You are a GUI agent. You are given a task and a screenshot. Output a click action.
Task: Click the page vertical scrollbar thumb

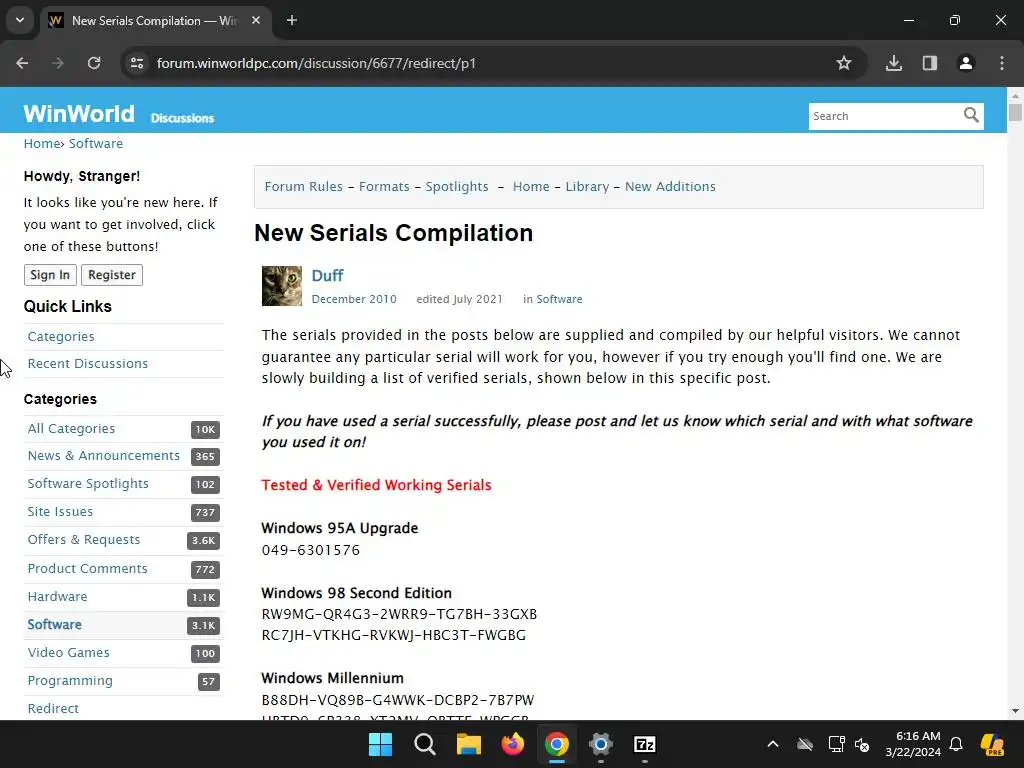[1015, 112]
